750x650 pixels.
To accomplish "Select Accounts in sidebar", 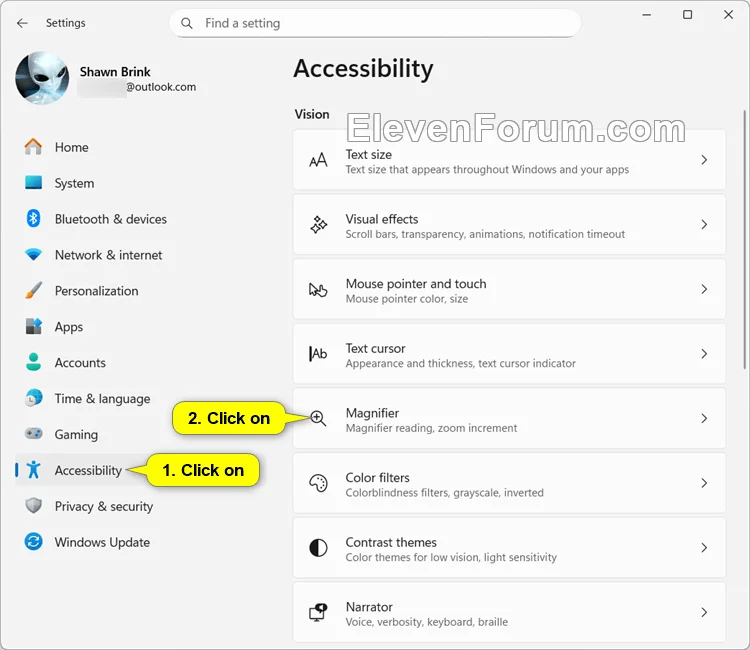I will click(80, 362).
